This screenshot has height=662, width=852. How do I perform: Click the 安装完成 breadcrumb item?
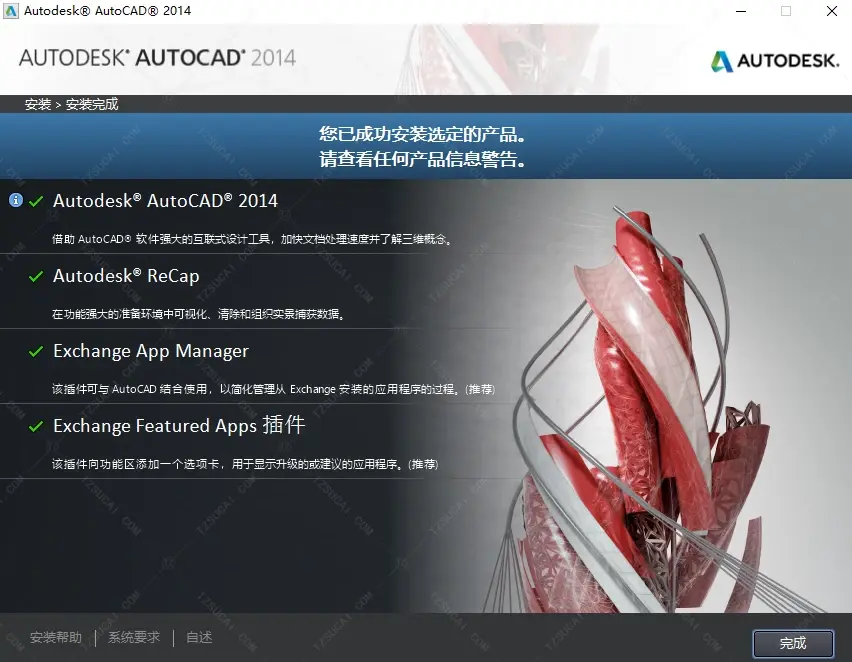tap(92, 104)
